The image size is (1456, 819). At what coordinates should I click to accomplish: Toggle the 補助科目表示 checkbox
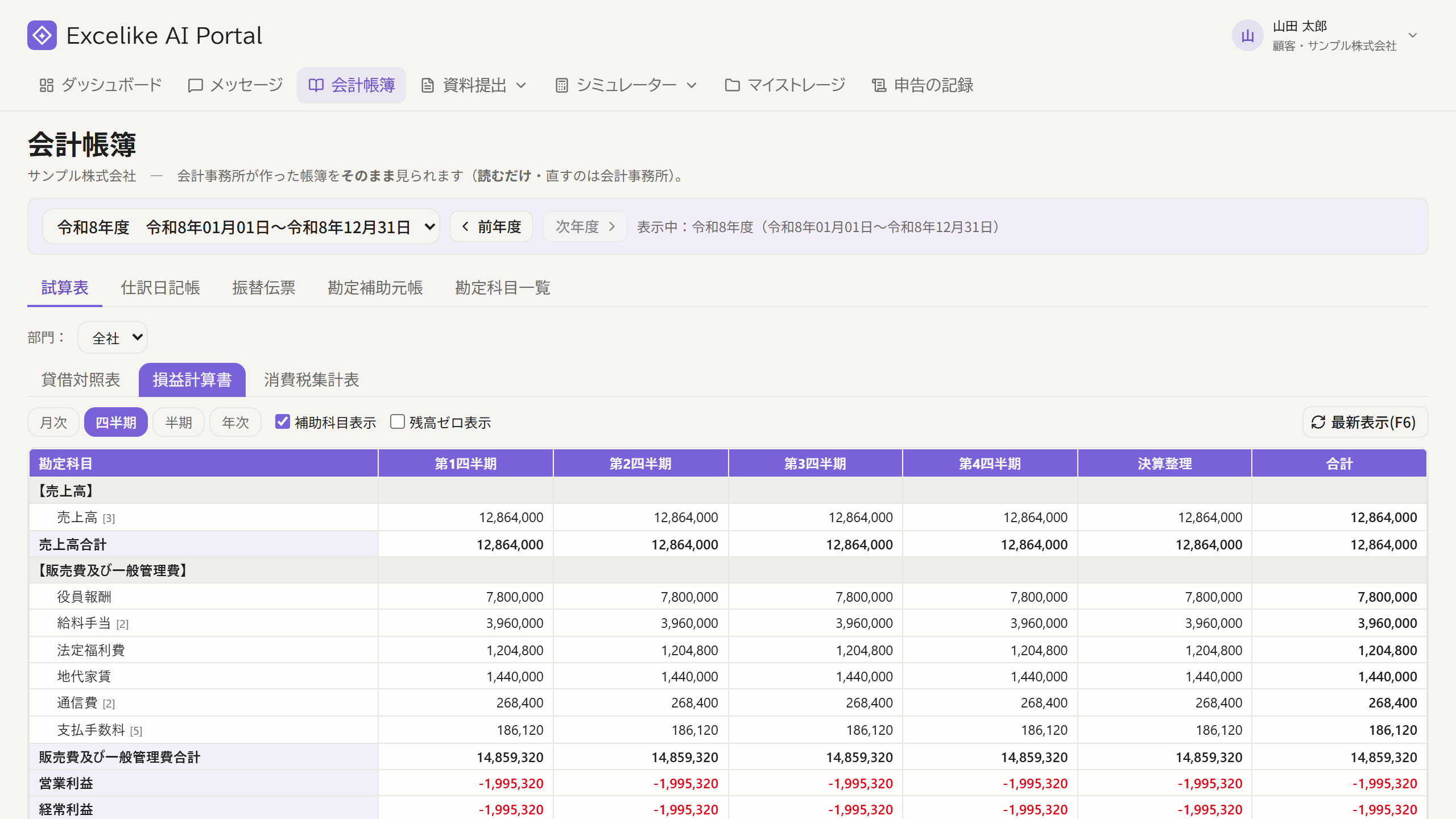point(283,421)
